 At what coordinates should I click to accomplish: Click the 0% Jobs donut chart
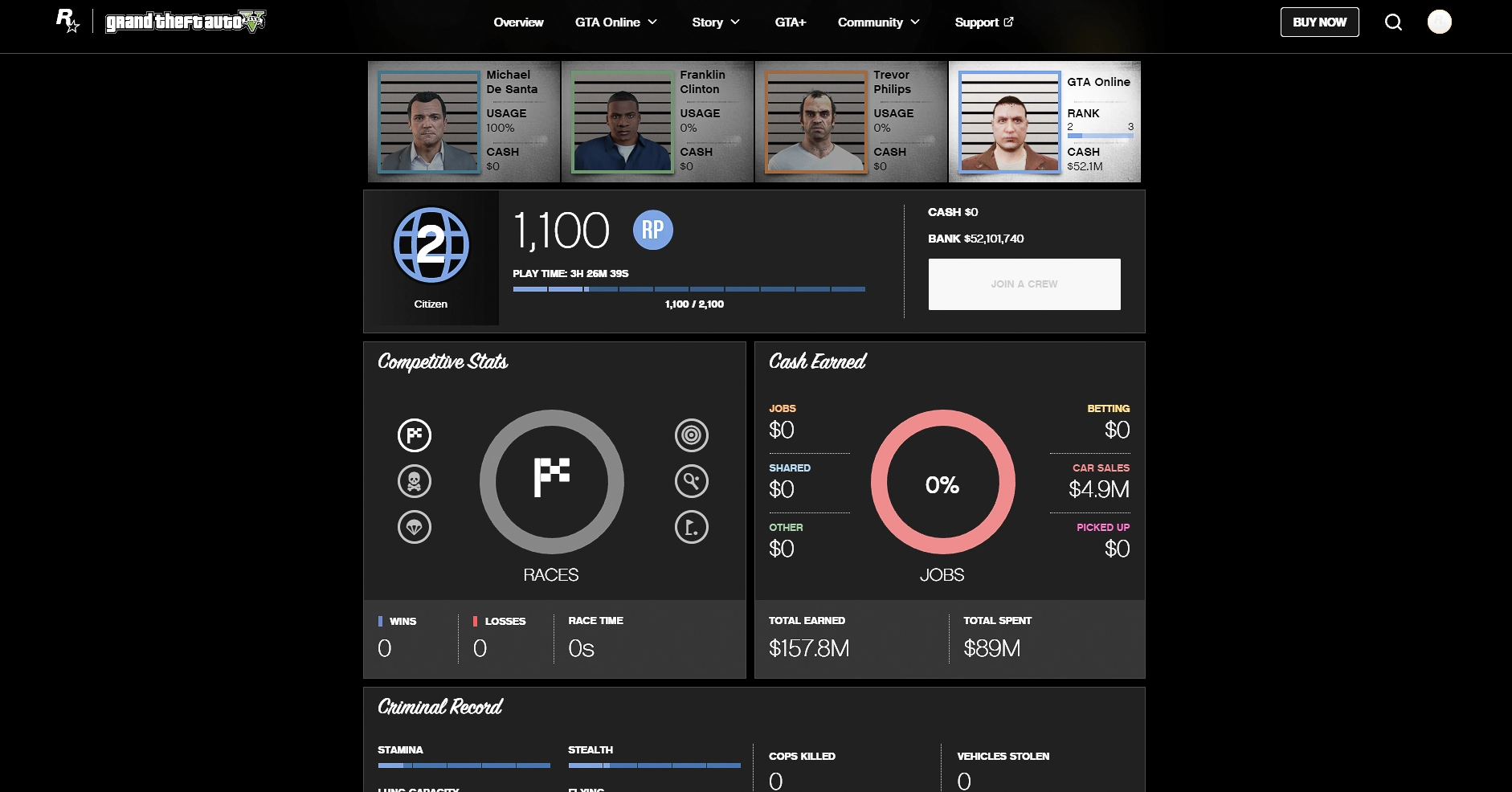pos(942,482)
